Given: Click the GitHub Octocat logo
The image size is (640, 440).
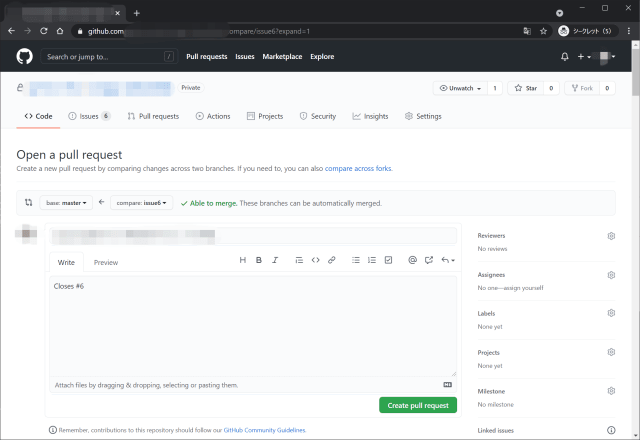Looking at the screenshot, I should click(x=24, y=56).
